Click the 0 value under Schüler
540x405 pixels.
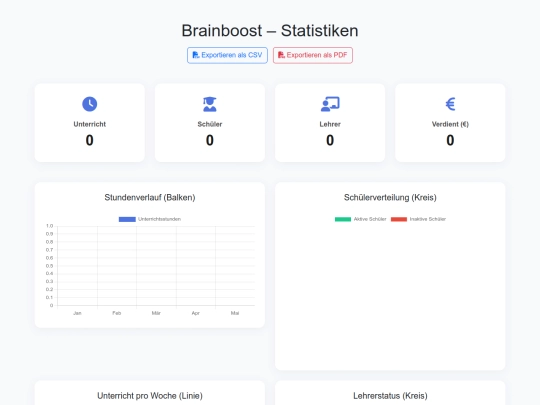tap(210, 140)
